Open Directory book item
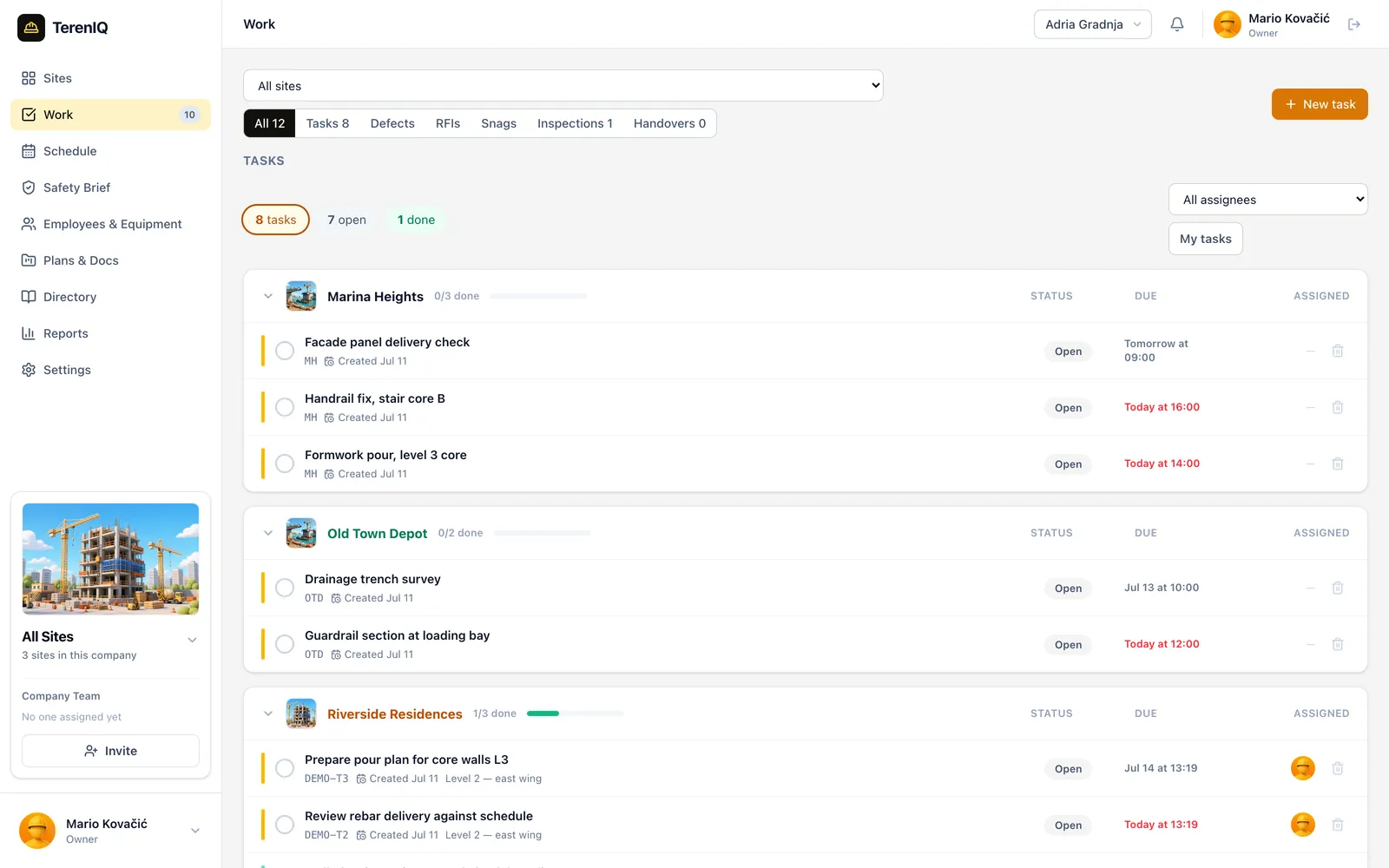This screenshot has height=868, width=1389. pyautogui.click(x=110, y=297)
